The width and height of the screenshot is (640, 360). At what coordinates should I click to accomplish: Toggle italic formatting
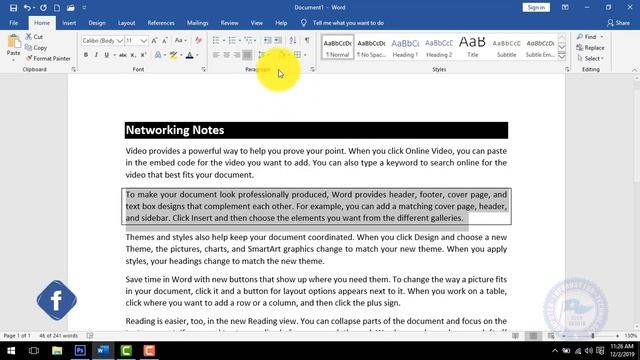tap(96, 55)
